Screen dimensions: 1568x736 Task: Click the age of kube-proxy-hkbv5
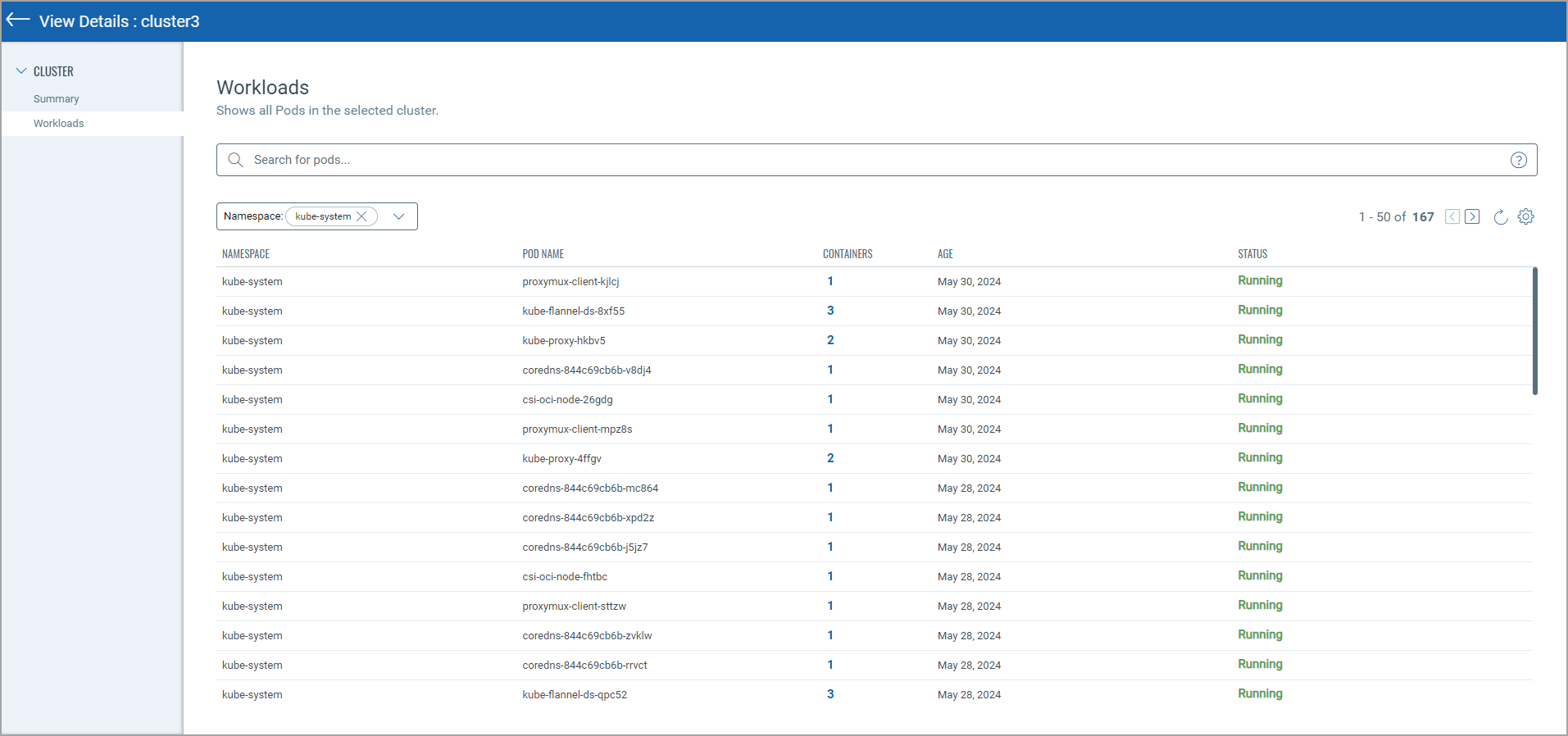coord(969,341)
